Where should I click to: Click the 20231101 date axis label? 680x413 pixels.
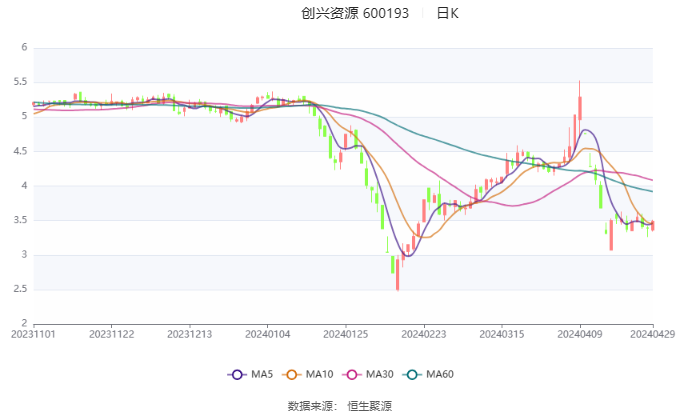coord(34,334)
